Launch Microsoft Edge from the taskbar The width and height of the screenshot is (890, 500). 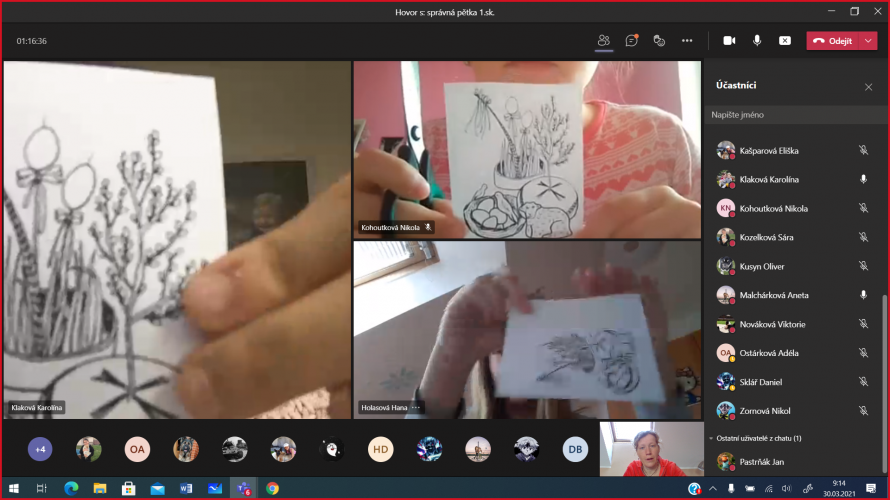[x=71, y=488]
